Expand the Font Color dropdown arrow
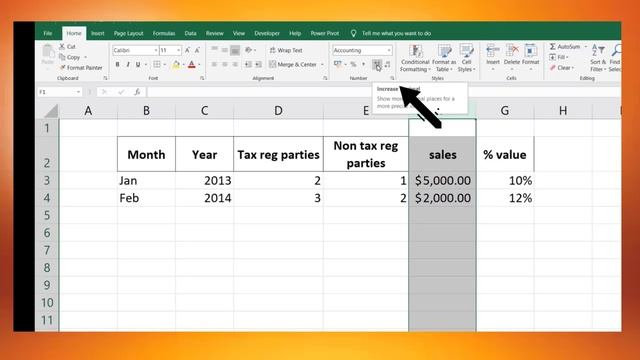 pos(199,64)
